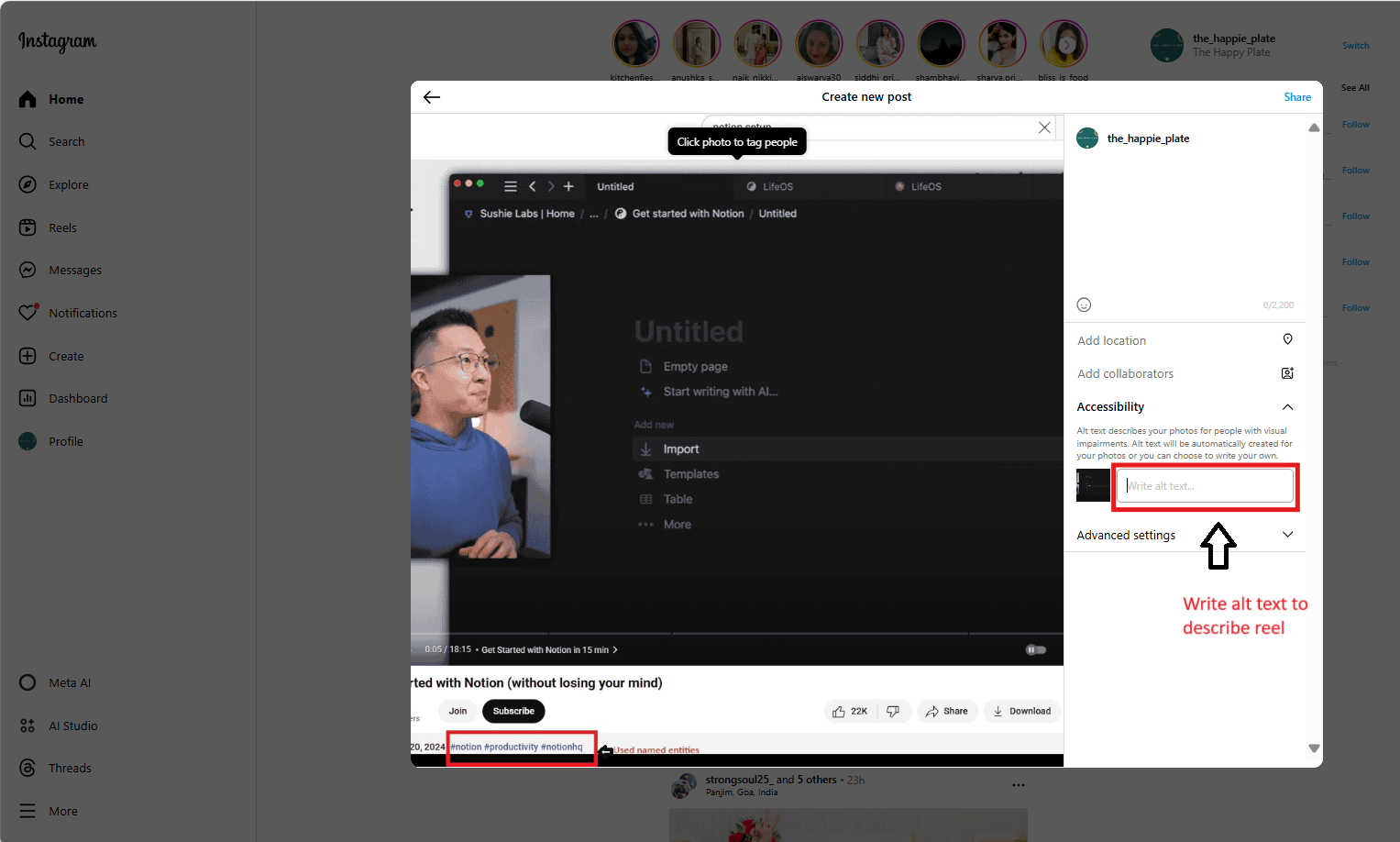Open post options three-dots for strongsoul25_
The width and height of the screenshot is (1400, 842).
point(1019,785)
